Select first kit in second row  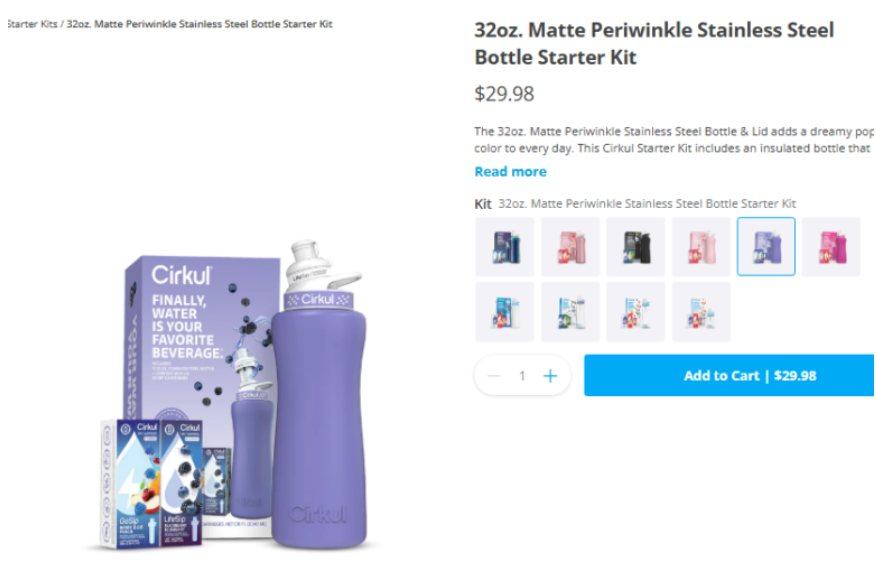pos(504,312)
